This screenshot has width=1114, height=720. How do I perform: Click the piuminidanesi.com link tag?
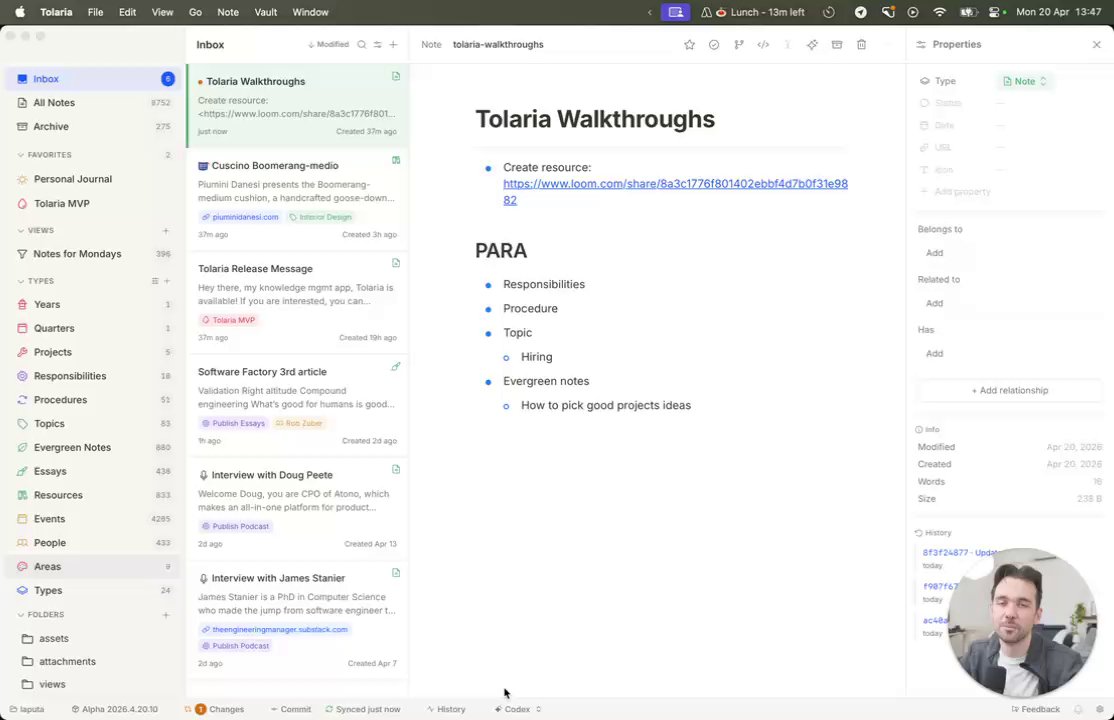coord(239,217)
